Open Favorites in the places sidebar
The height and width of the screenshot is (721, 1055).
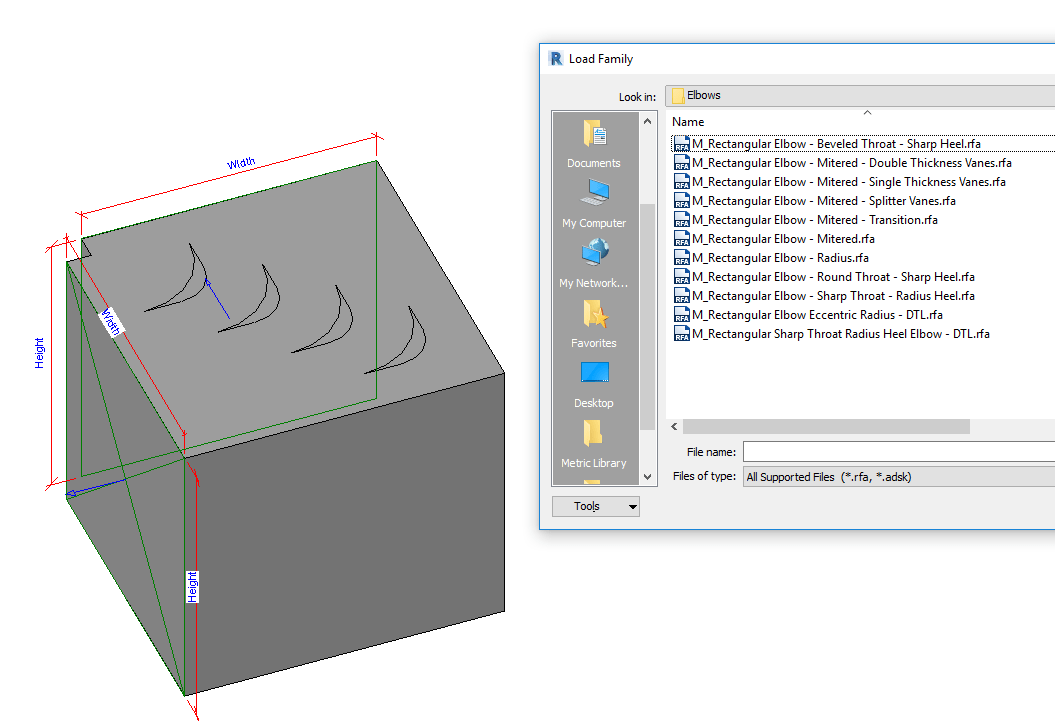(594, 323)
